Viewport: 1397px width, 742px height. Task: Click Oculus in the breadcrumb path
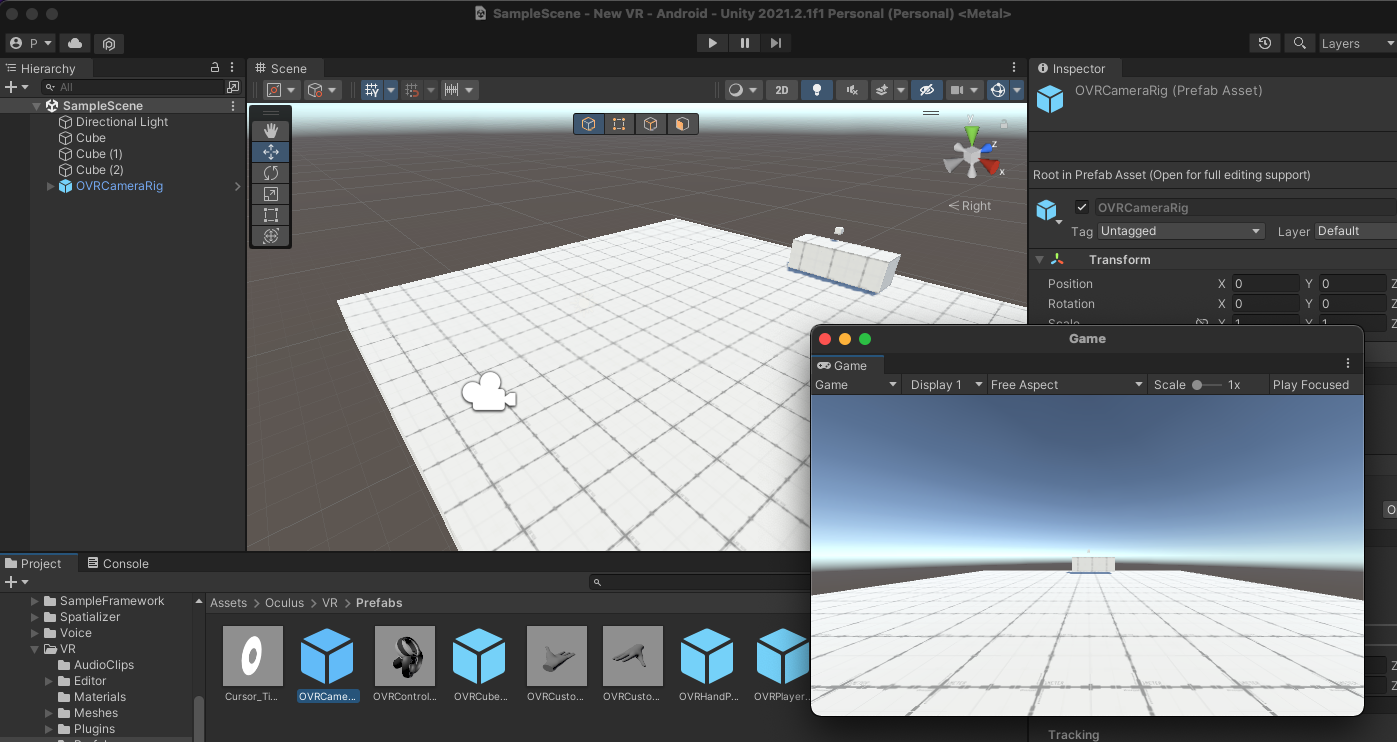(x=284, y=603)
